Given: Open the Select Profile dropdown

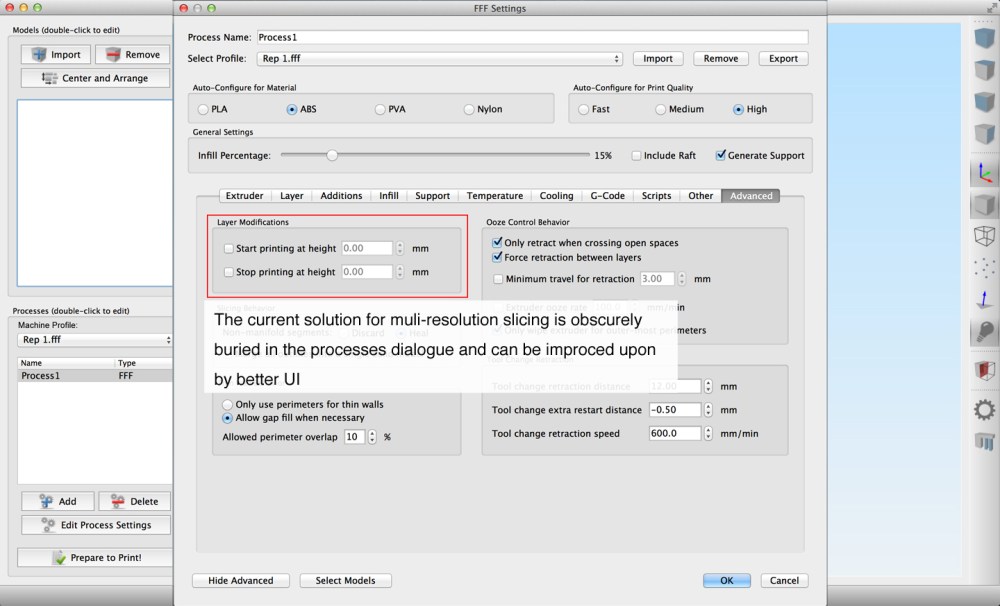Looking at the screenshot, I should point(439,59).
